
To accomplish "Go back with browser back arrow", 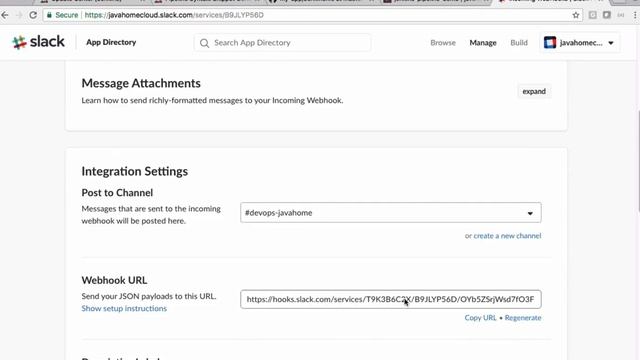I will click(5, 15).
